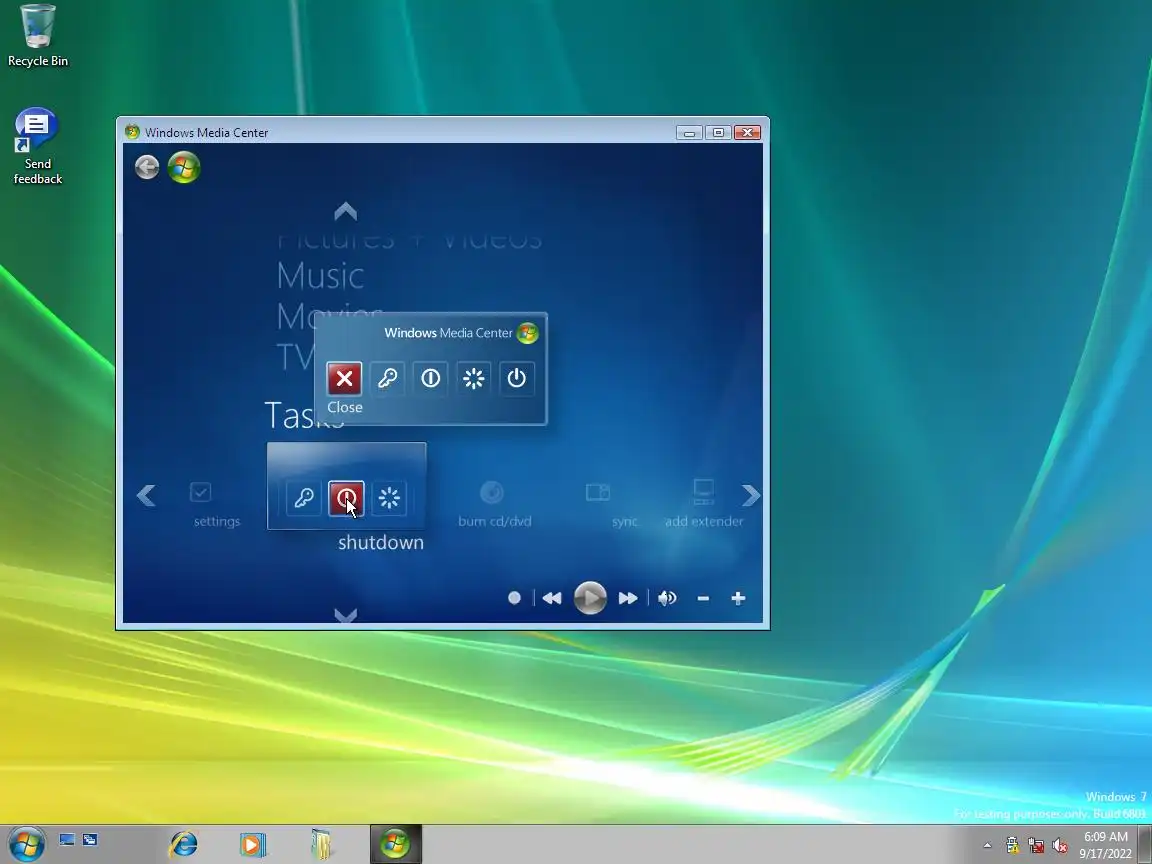Show hidden tray icons arrow
This screenshot has width=1152, height=864.
(x=987, y=846)
